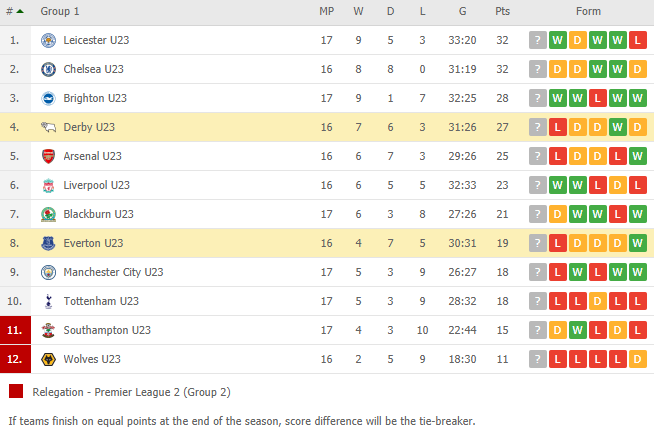
Task: Click the Chelsea U23 club crest icon
Action: point(48,69)
